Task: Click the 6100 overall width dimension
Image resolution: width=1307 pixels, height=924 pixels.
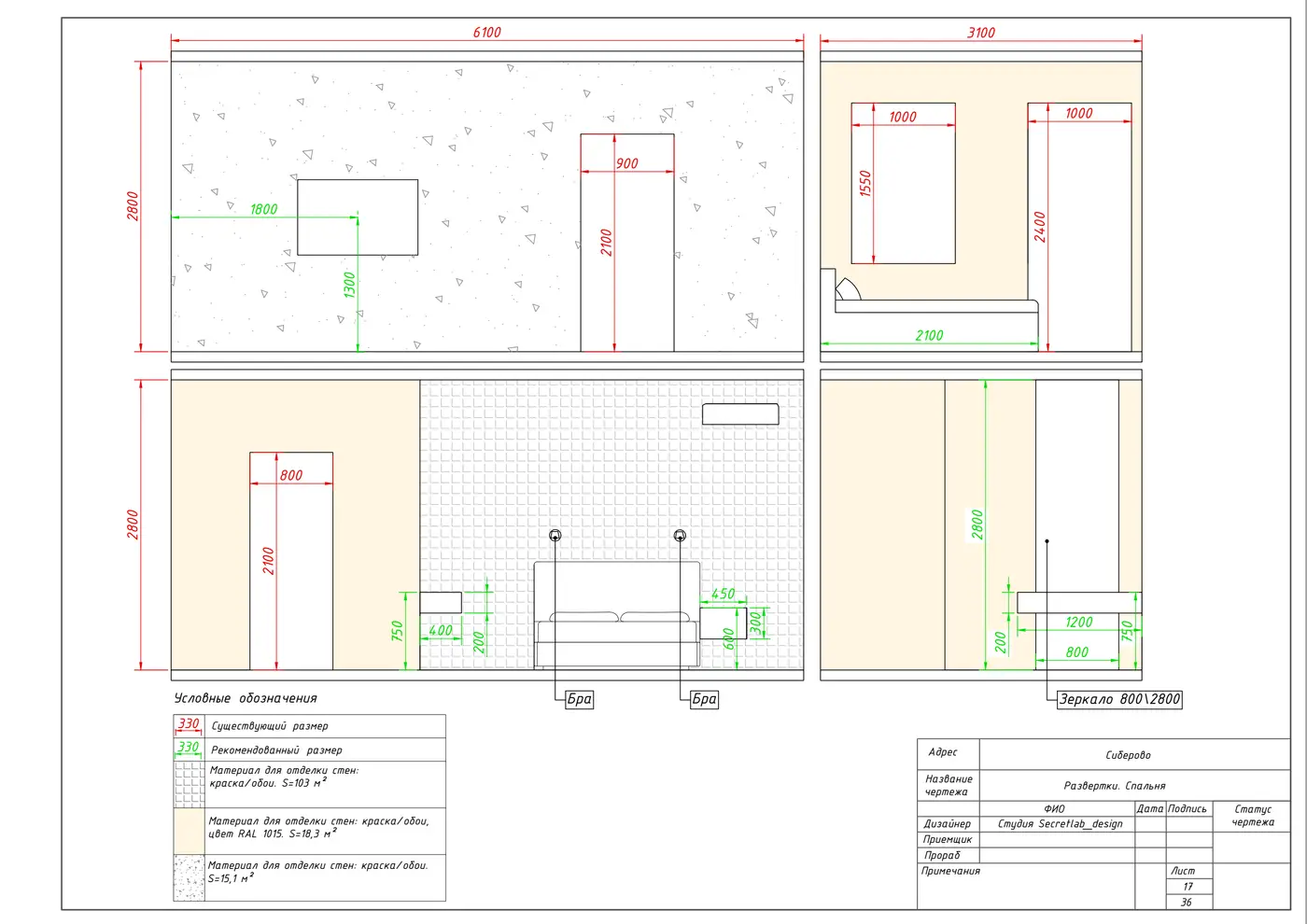Action: (486, 33)
